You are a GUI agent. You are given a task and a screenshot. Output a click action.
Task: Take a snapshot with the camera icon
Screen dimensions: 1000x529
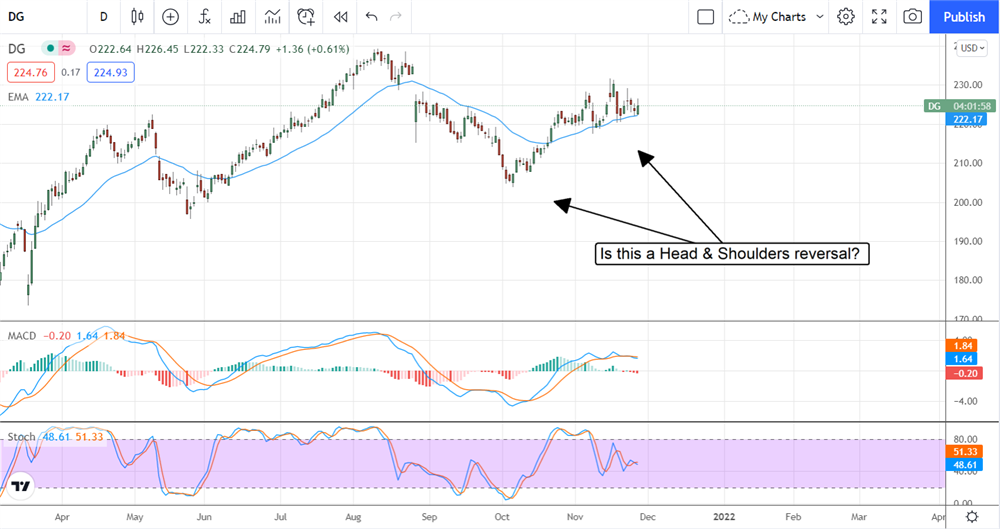tap(912, 16)
